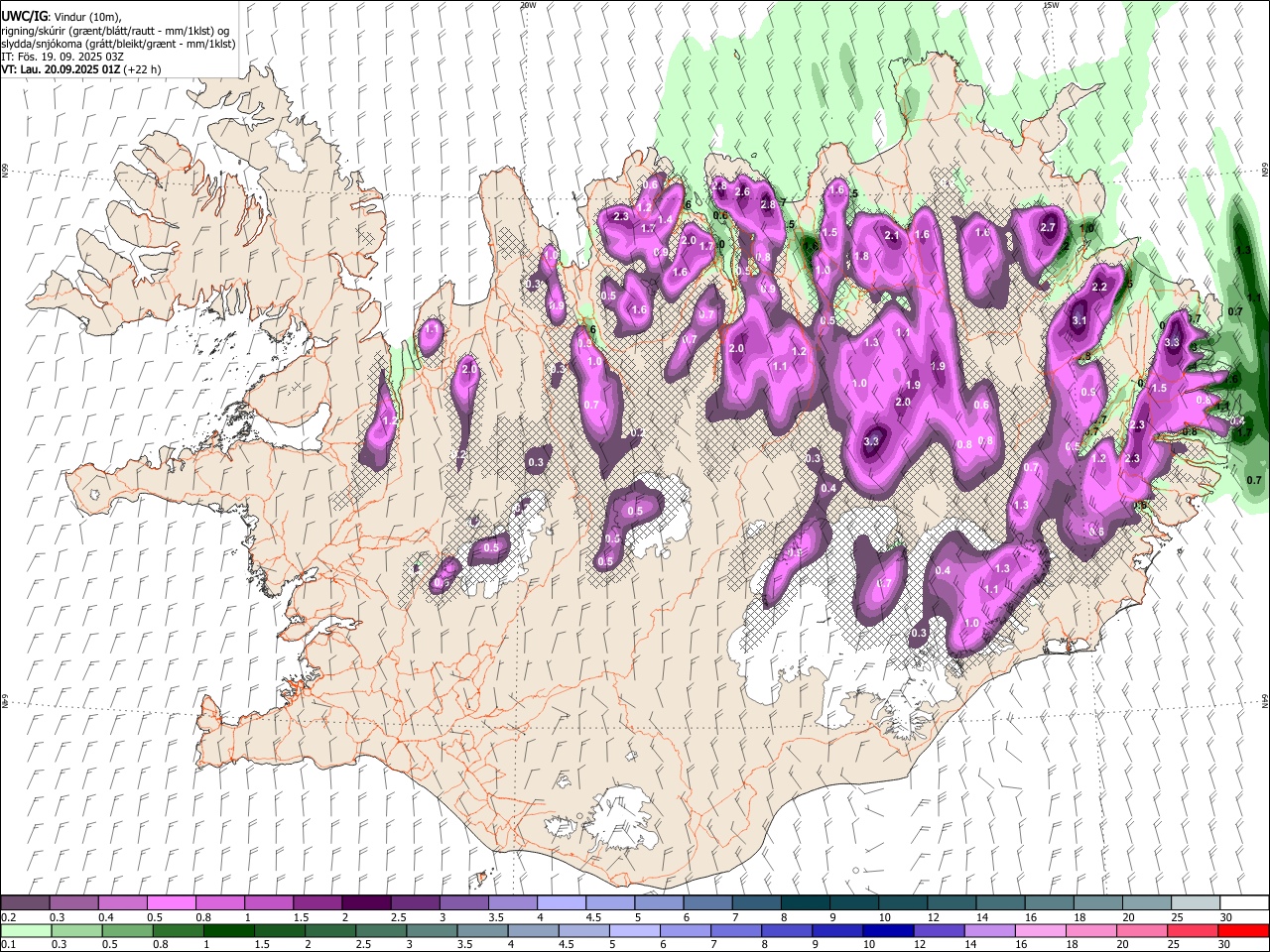The image size is (1270, 952).
Task: Click the bright pink snow swatch between 0.5 and 0.8
Action: coord(172,903)
